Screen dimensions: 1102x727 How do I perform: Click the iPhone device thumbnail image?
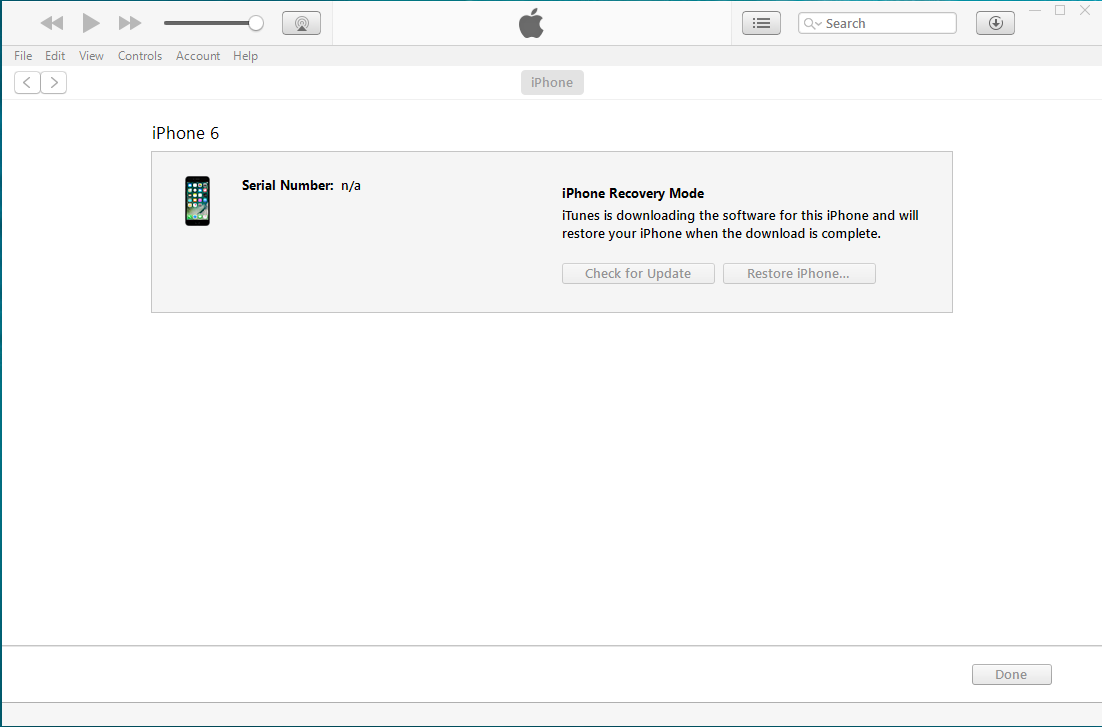point(197,200)
